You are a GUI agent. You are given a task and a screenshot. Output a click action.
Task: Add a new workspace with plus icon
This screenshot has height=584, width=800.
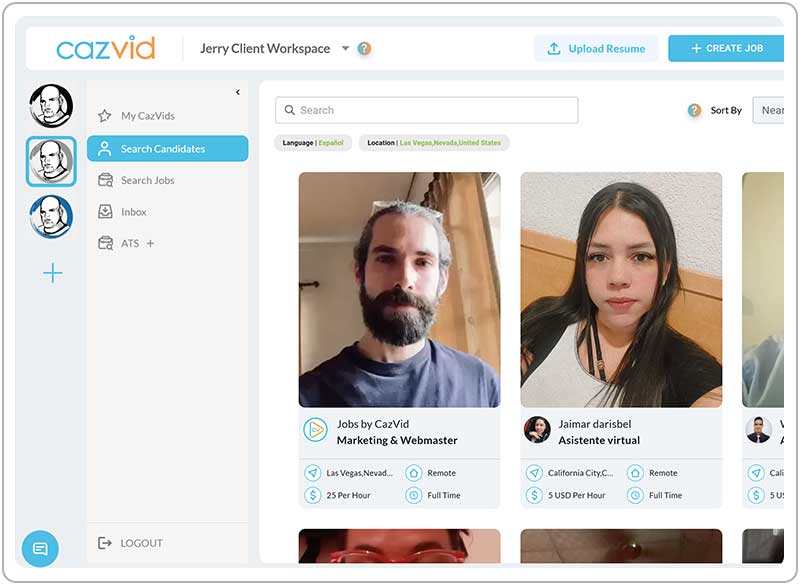click(x=53, y=273)
